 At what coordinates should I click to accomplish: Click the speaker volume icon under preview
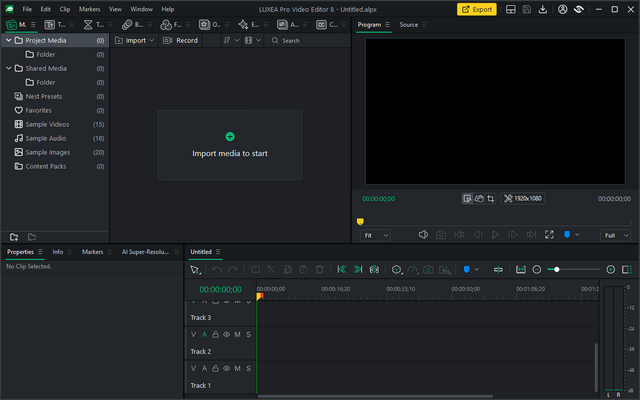[423, 235]
